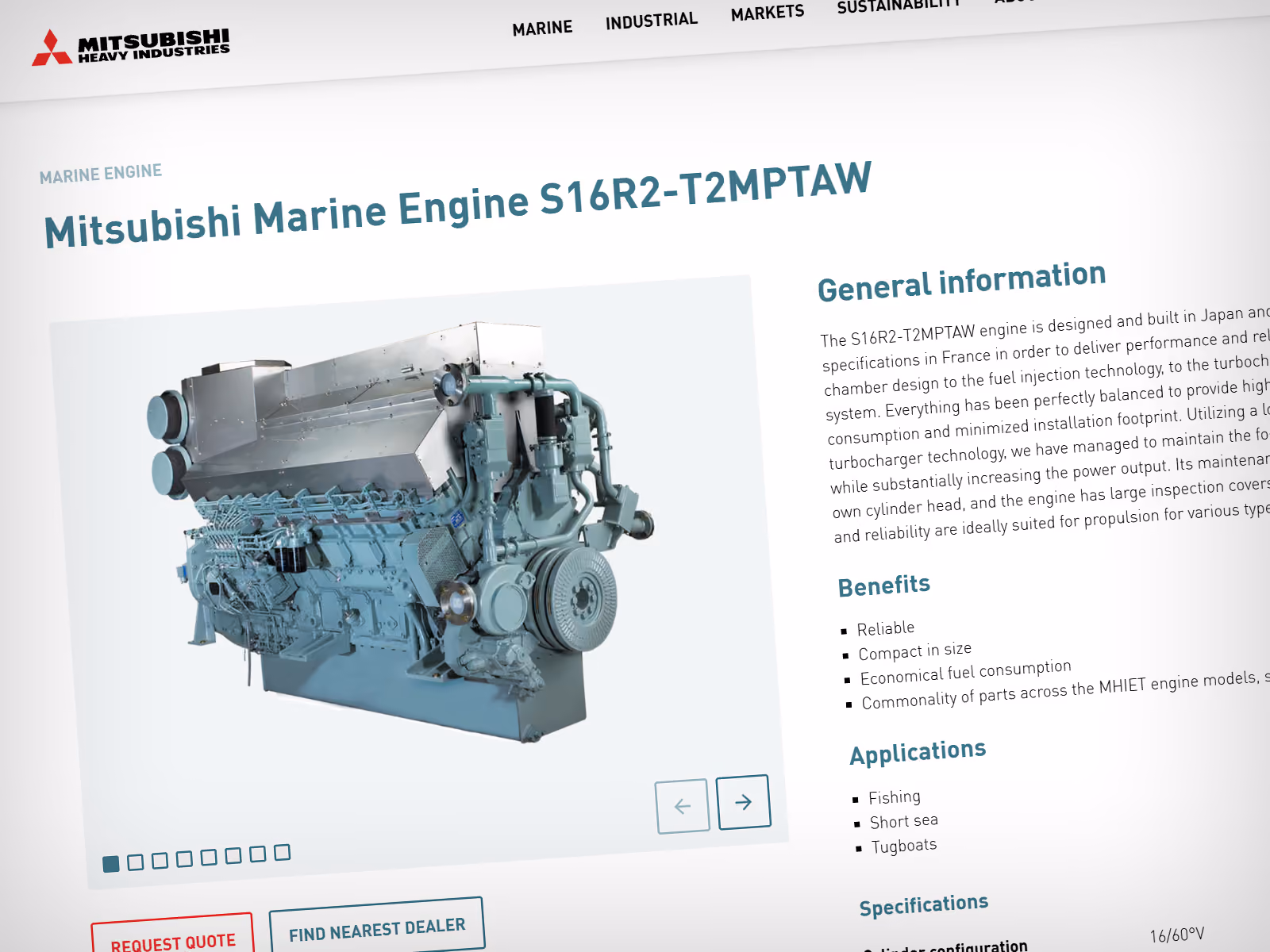The image size is (1270, 952).
Task: Select the seventh carousel image dot
Action: click(x=258, y=854)
